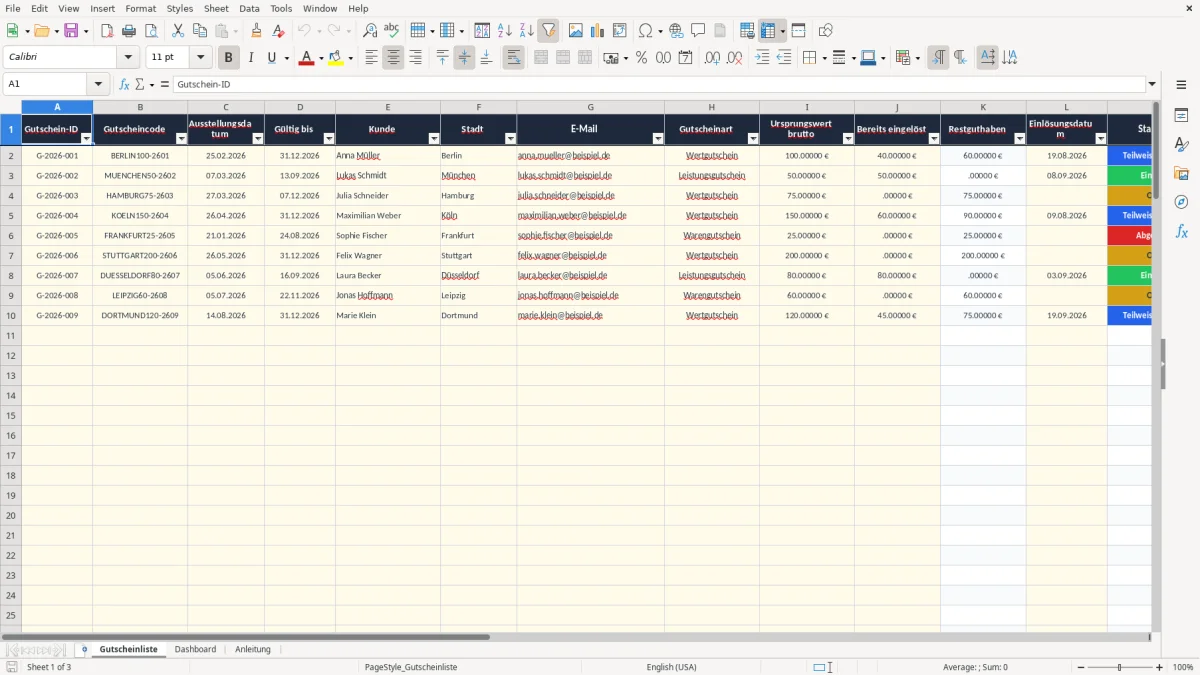Open Borders dropdown arrow
1200x675 pixels.
point(823,58)
